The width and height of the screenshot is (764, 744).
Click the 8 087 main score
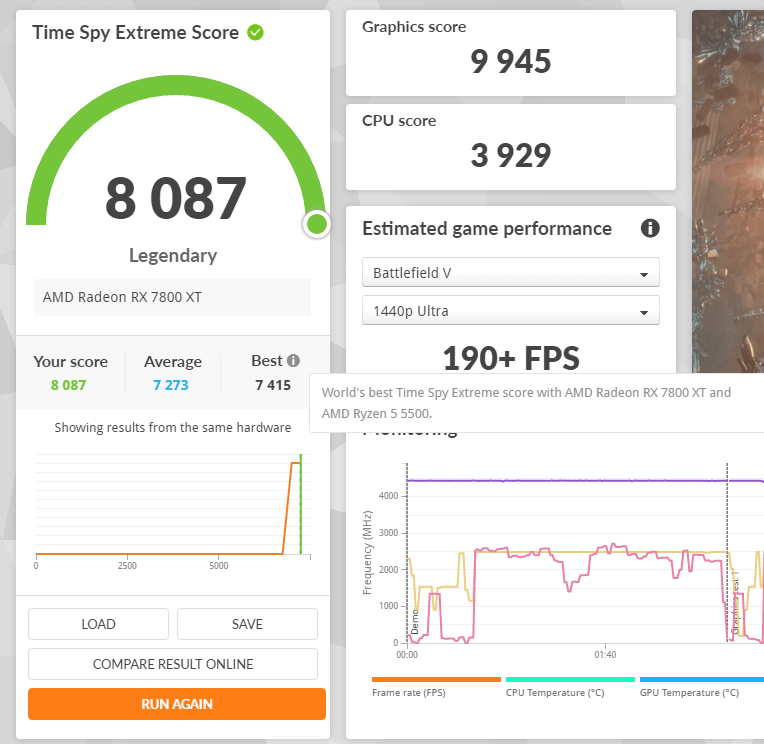[176, 198]
